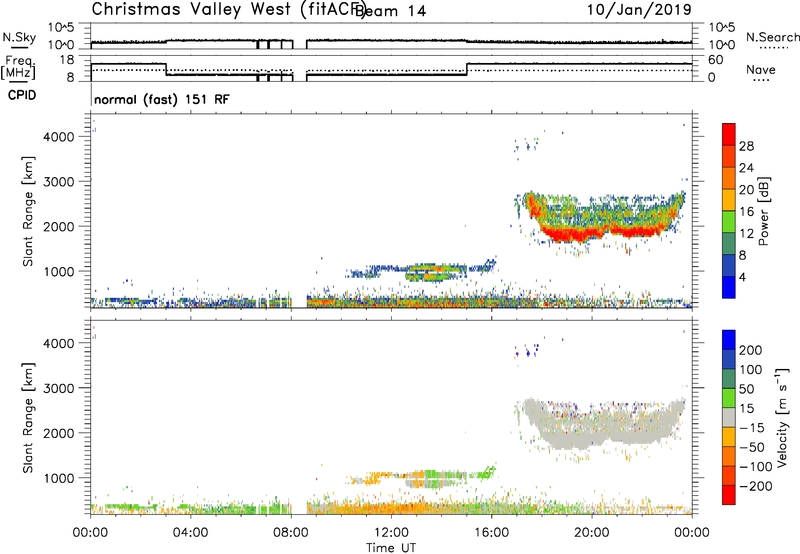Screen dimensions: 800x554
Task: Select the Velocity [m s-1] colorbar title
Action: coord(782,417)
